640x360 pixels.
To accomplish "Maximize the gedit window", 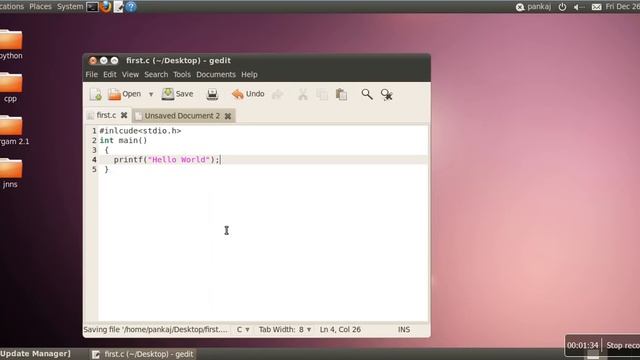I will pos(114,60).
